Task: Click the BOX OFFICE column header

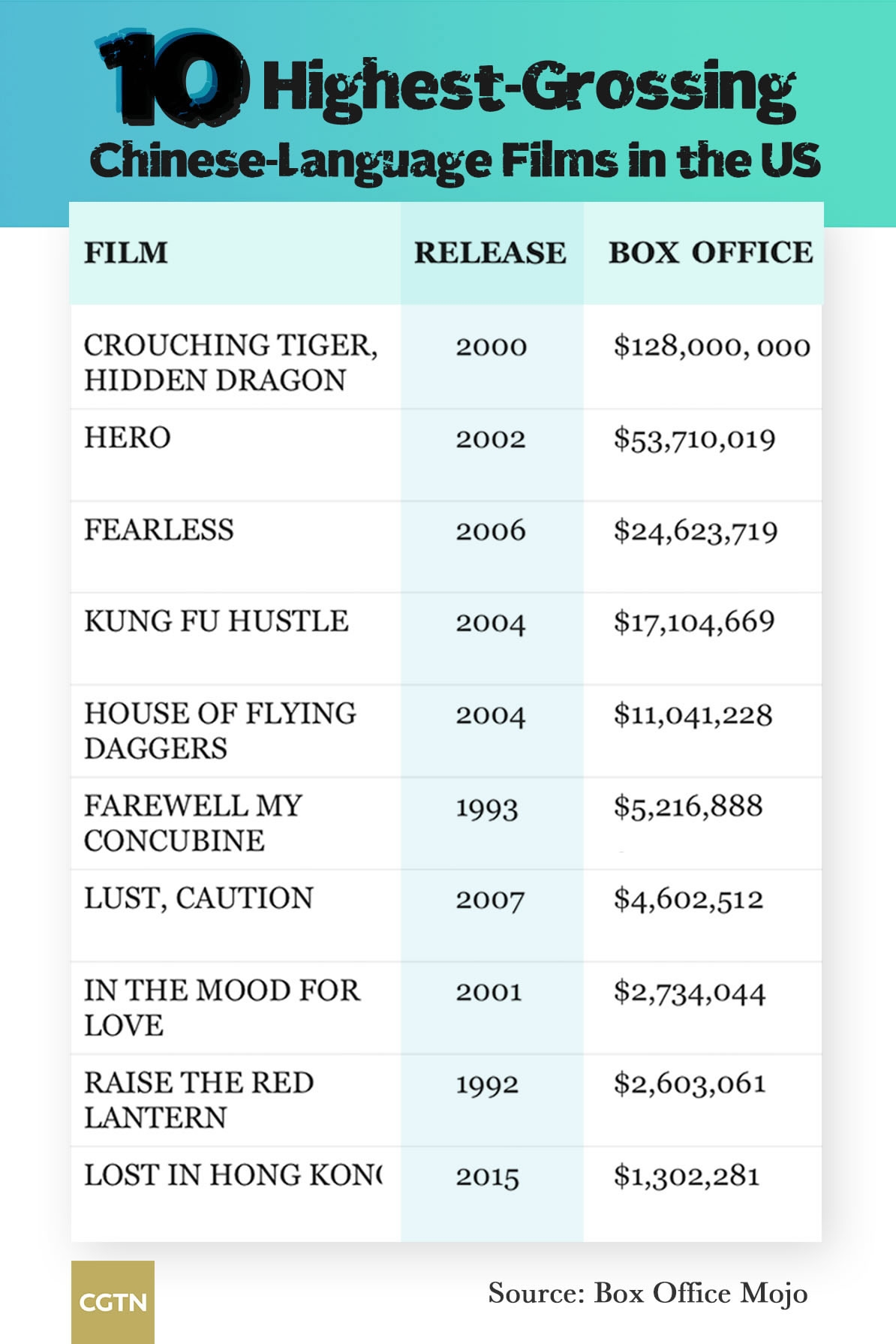Action: pos(710,253)
